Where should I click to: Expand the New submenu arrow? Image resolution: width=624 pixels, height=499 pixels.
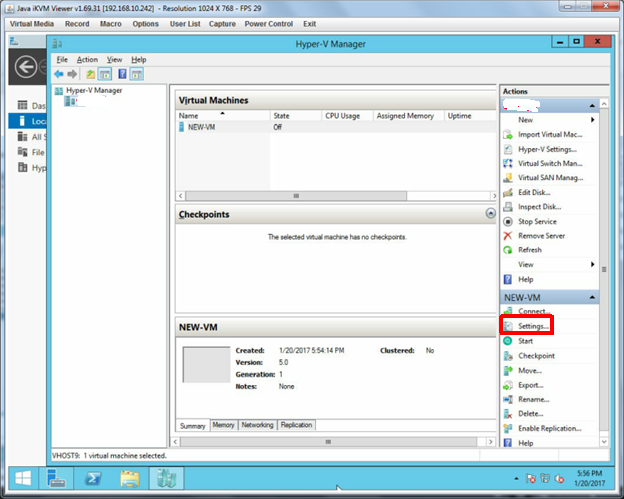(593, 120)
